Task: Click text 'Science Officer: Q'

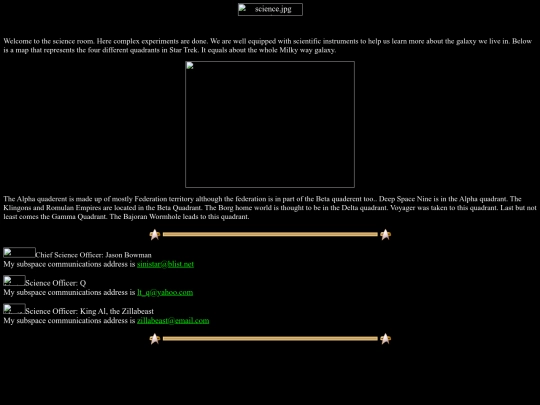Action: (x=55, y=283)
